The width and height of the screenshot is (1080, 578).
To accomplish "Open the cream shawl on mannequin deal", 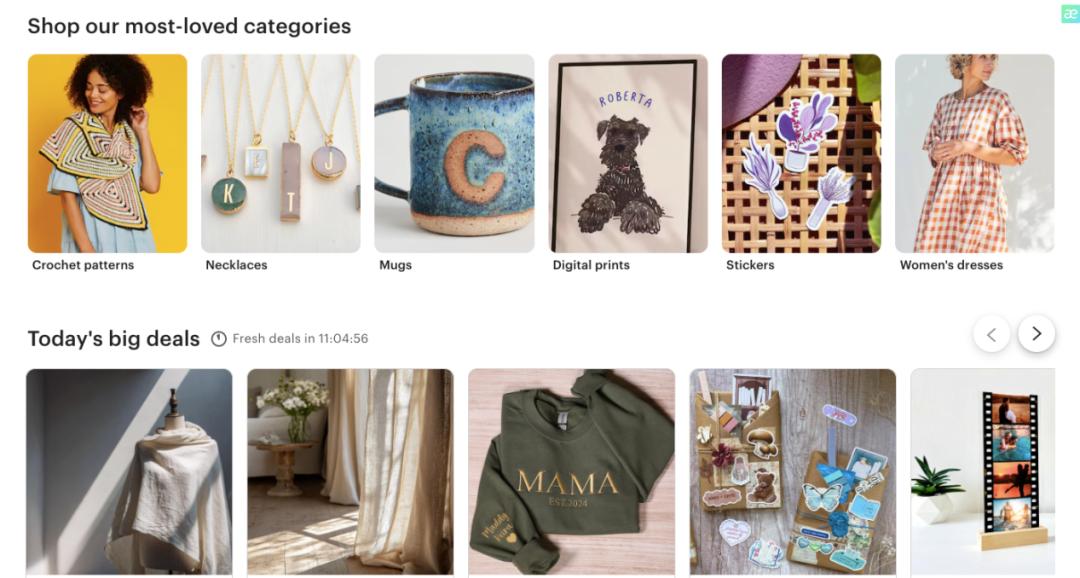I will [129, 473].
